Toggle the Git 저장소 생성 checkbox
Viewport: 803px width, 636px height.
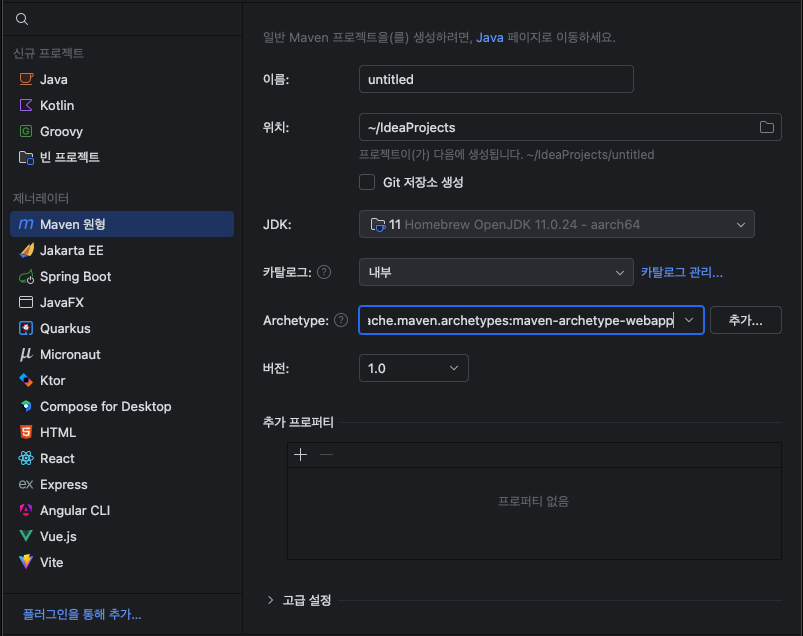click(x=367, y=182)
